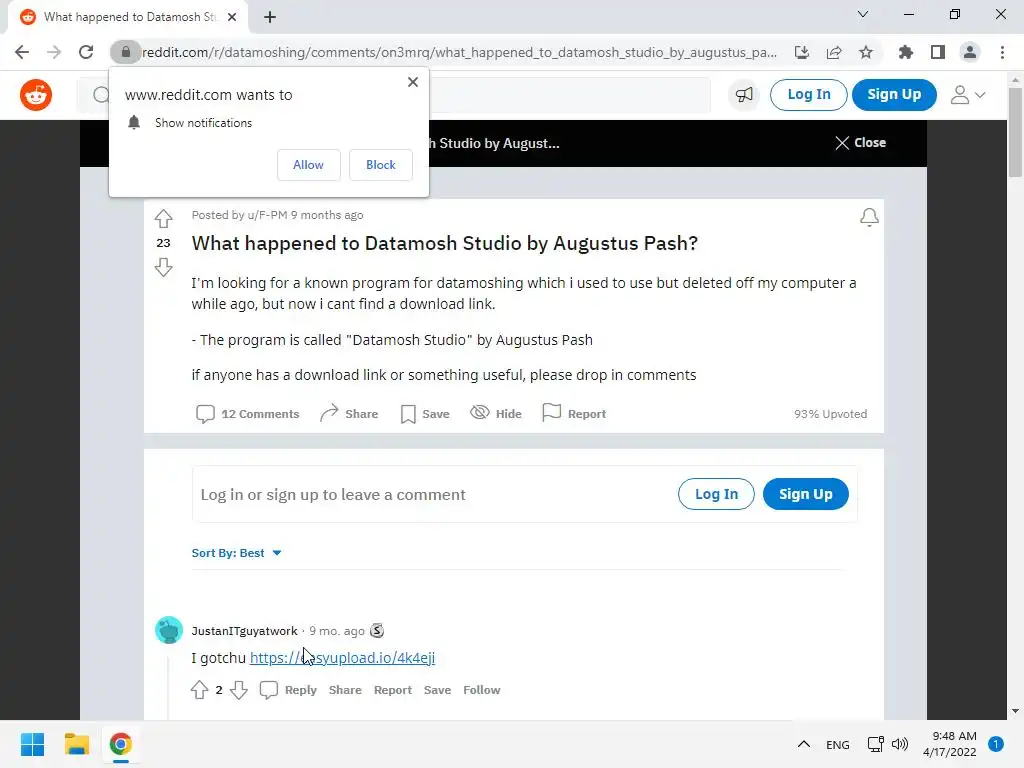
Task: Upvote JustanITguyatwork's comment
Action: (x=200, y=690)
